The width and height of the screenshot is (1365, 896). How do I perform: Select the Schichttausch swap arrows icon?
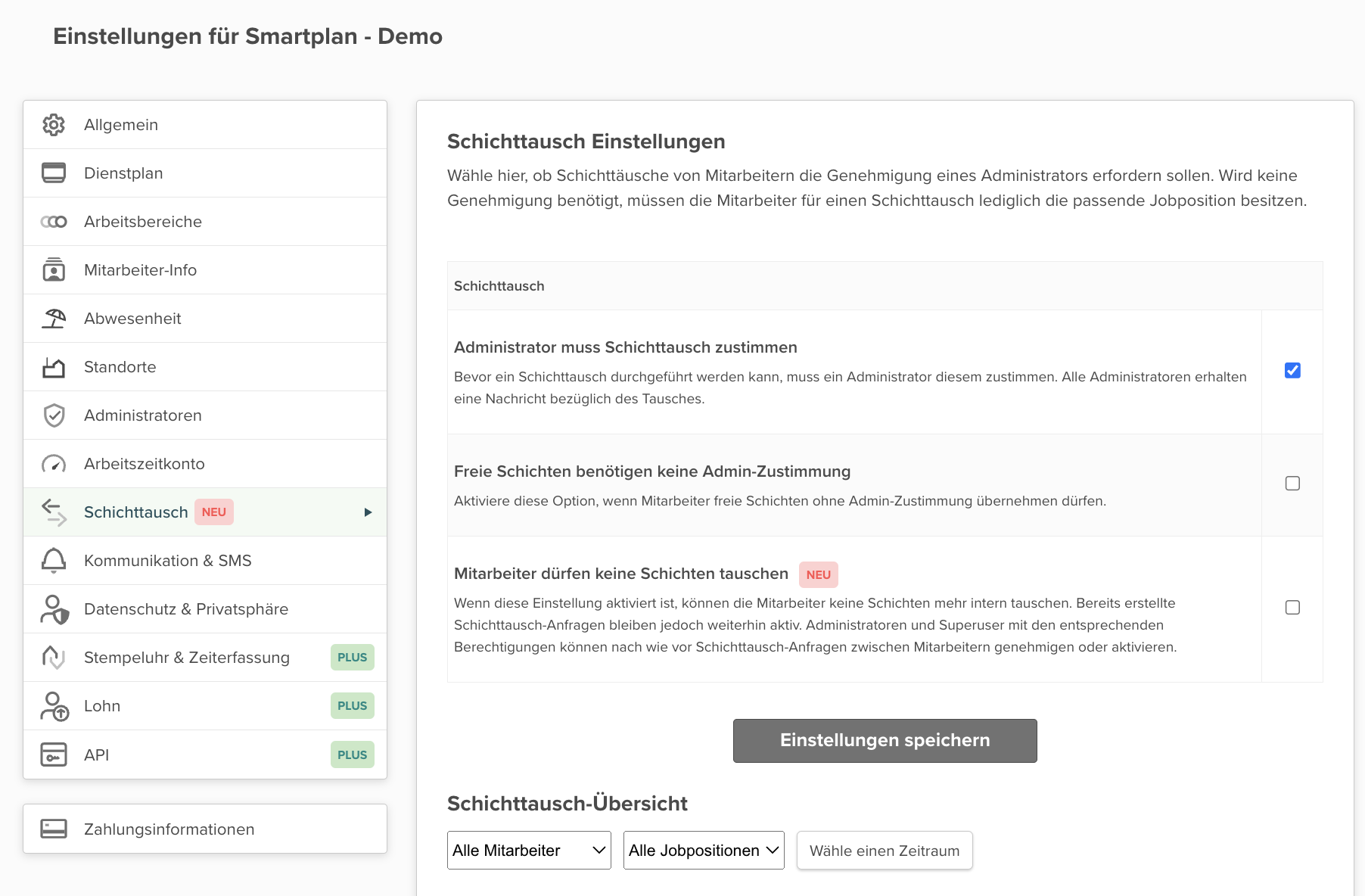point(54,512)
